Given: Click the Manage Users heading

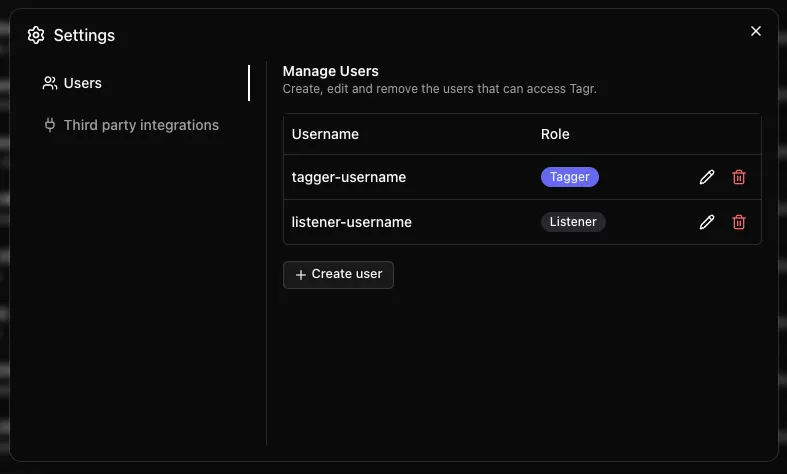Looking at the screenshot, I should pos(330,71).
